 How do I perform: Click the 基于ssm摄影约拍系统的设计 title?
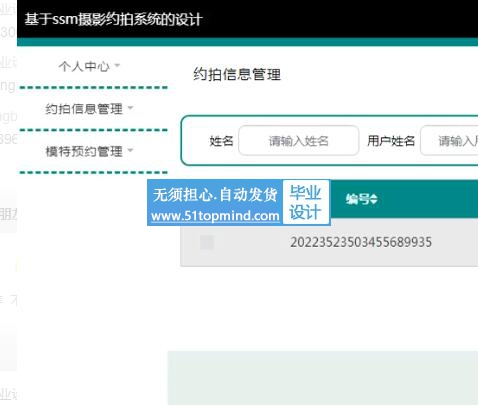tap(114, 19)
